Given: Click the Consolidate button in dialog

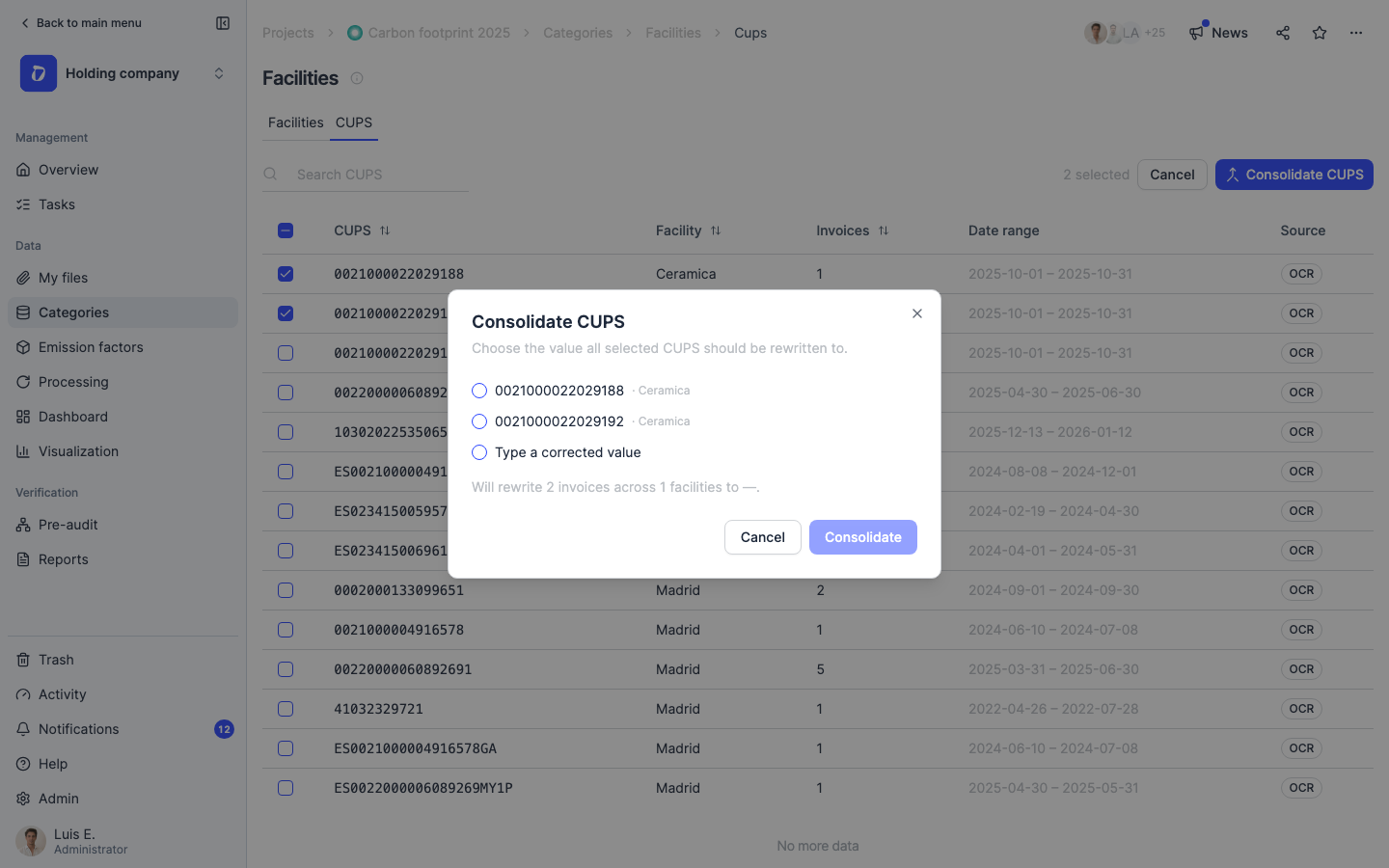Looking at the screenshot, I should [863, 537].
